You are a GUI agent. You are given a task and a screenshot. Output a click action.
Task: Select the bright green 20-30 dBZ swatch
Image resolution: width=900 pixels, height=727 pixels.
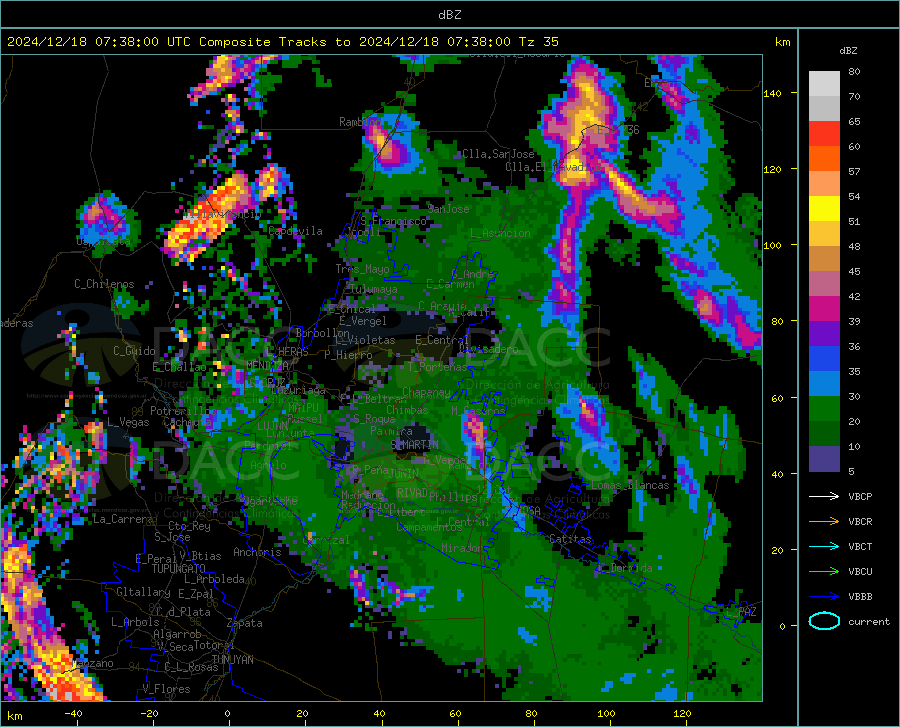click(x=824, y=409)
